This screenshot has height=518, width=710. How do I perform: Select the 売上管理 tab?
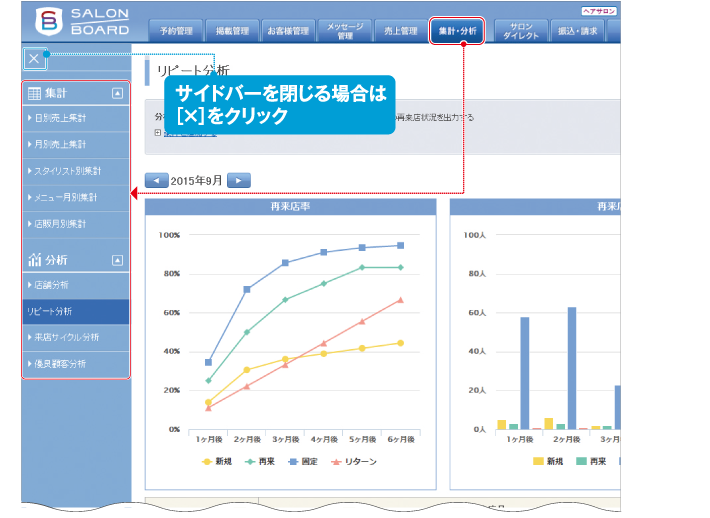tap(400, 32)
